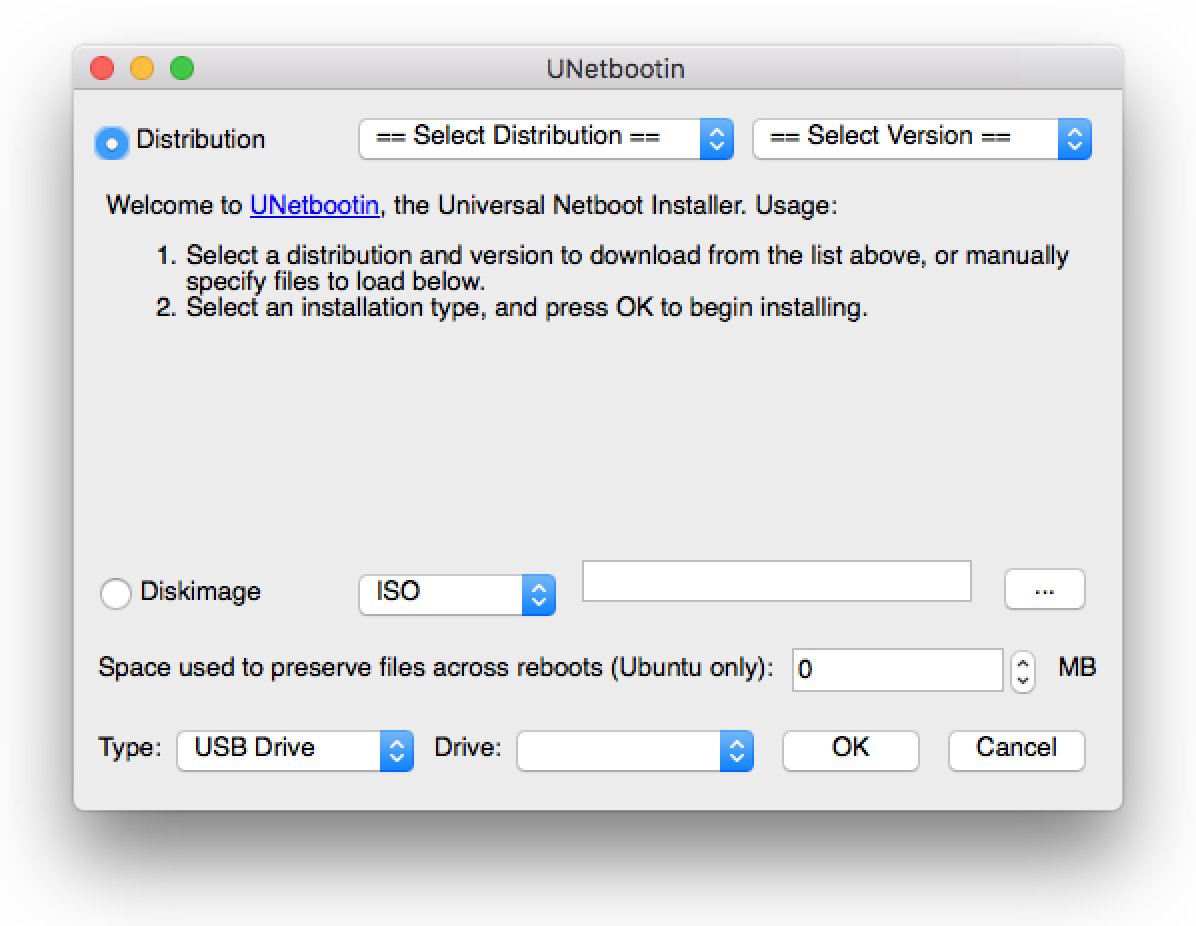1196x926 pixels.
Task: Click the Cancel button
Action: [x=1017, y=751]
